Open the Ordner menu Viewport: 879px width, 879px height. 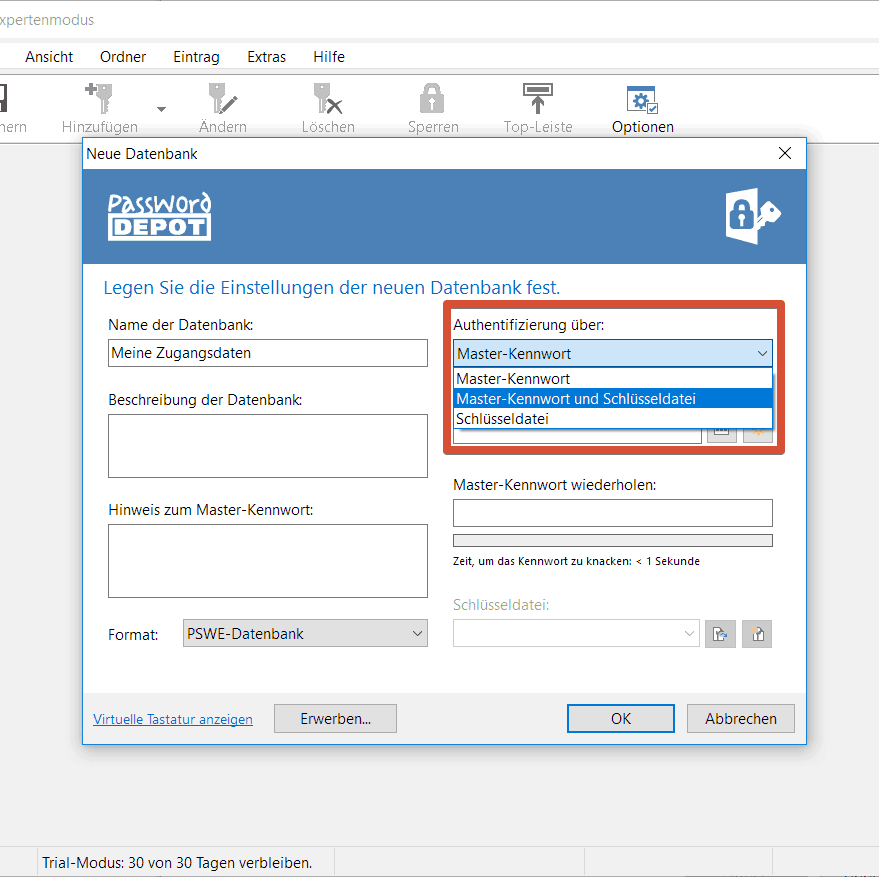(123, 57)
